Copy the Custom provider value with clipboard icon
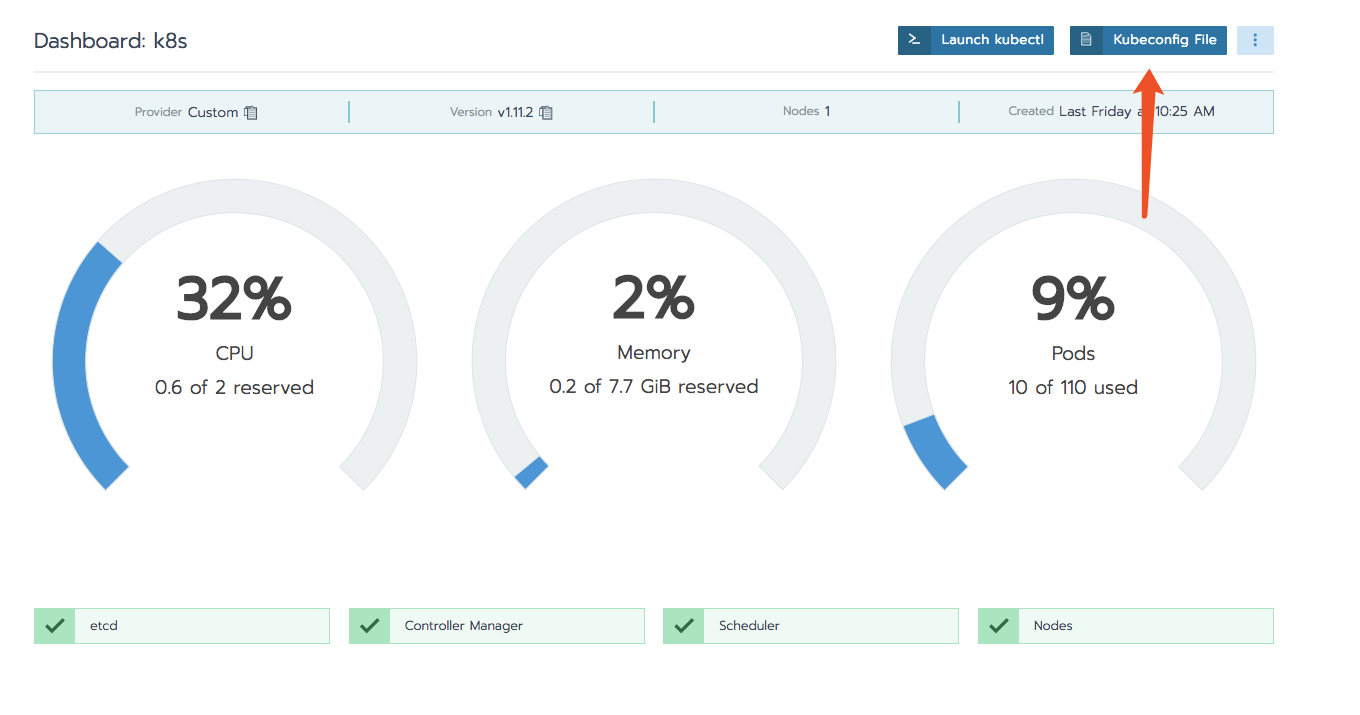Image resolution: width=1360 pixels, height=715 pixels. tap(251, 112)
